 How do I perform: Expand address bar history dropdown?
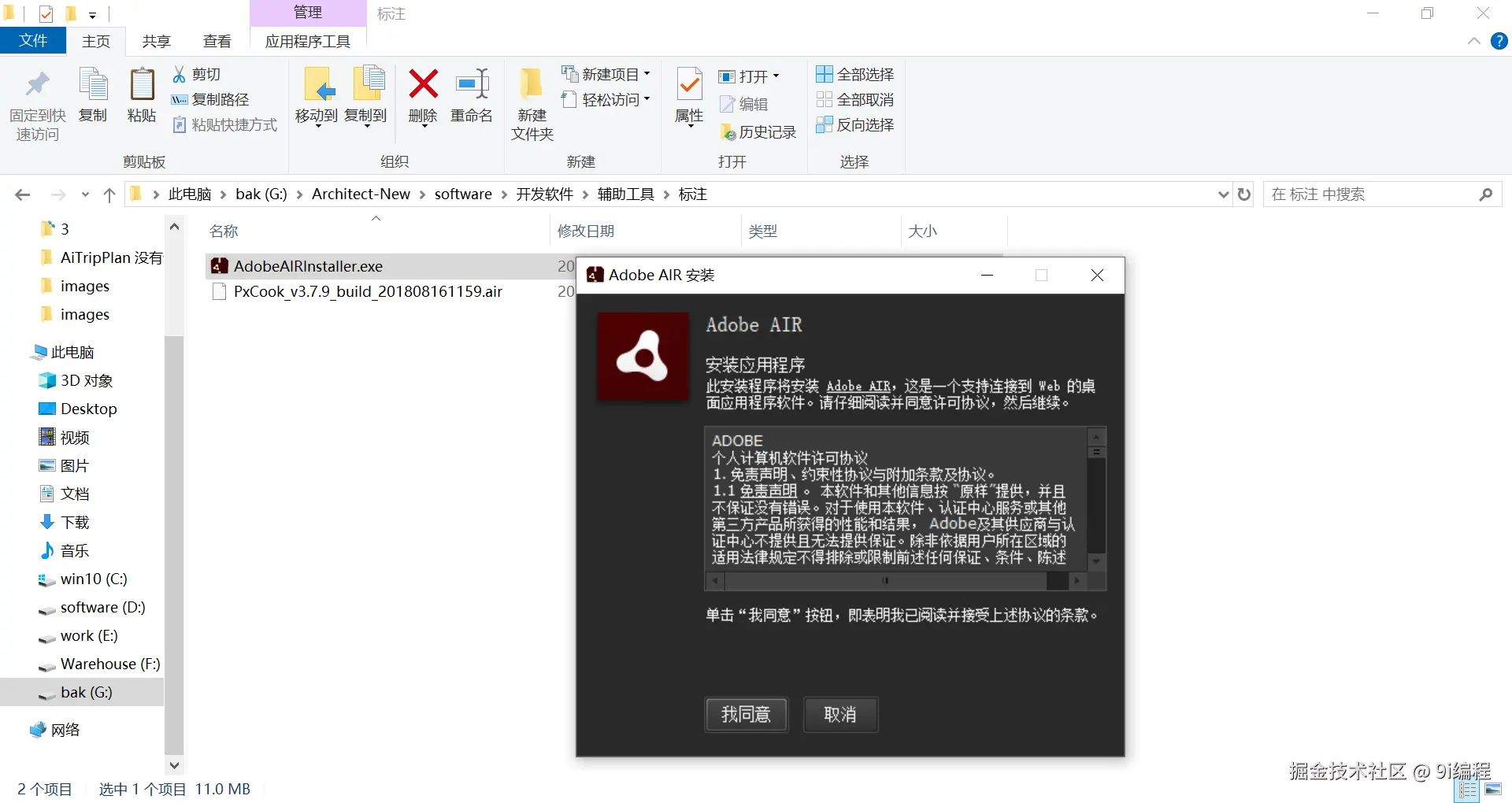coord(1223,194)
